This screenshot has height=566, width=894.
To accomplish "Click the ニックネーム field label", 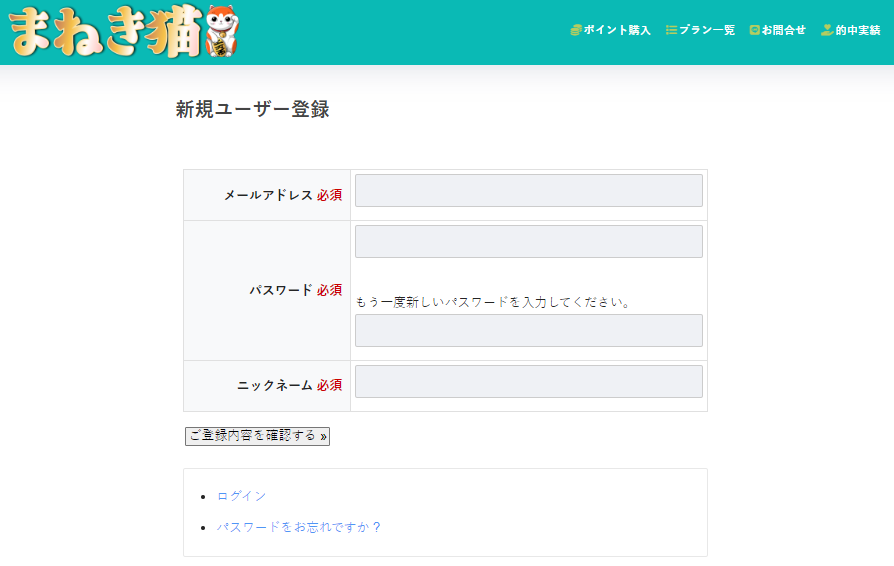I will tap(275, 385).
